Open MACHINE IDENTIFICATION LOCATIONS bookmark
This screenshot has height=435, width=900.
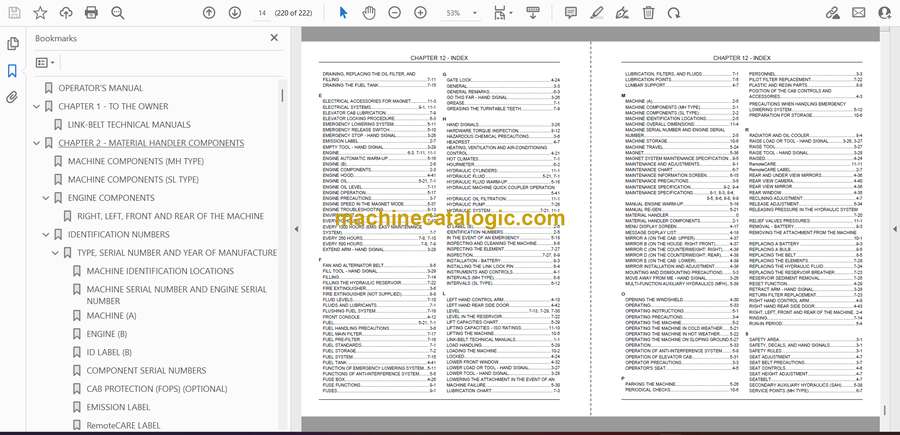tap(160, 271)
